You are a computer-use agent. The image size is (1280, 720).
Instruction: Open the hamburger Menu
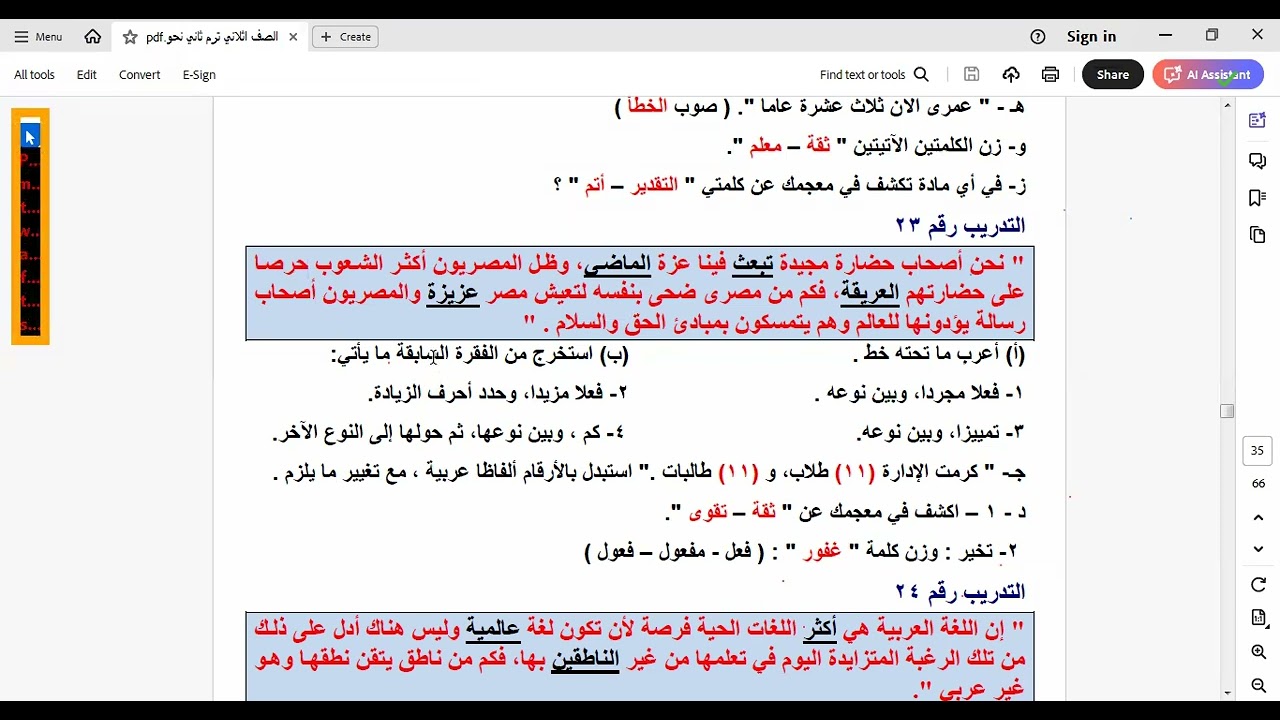38,37
